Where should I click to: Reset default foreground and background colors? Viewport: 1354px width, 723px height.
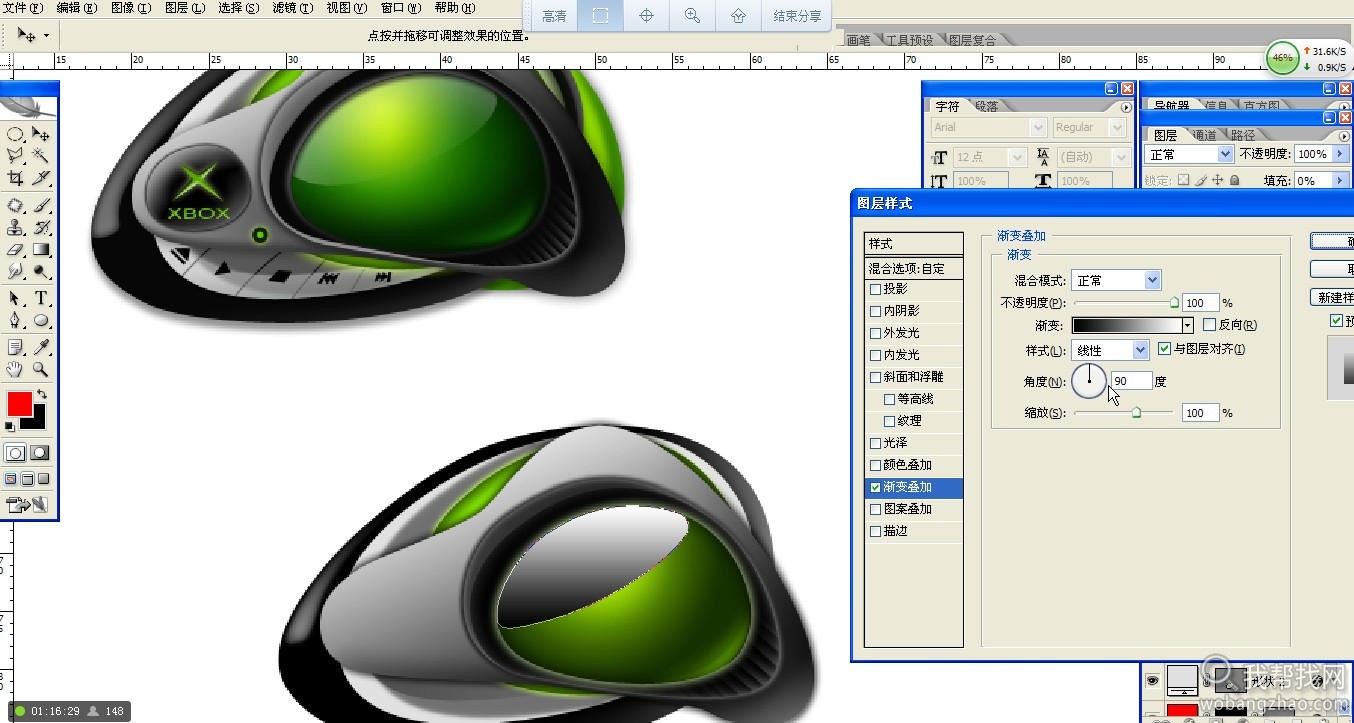tap(9, 426)
